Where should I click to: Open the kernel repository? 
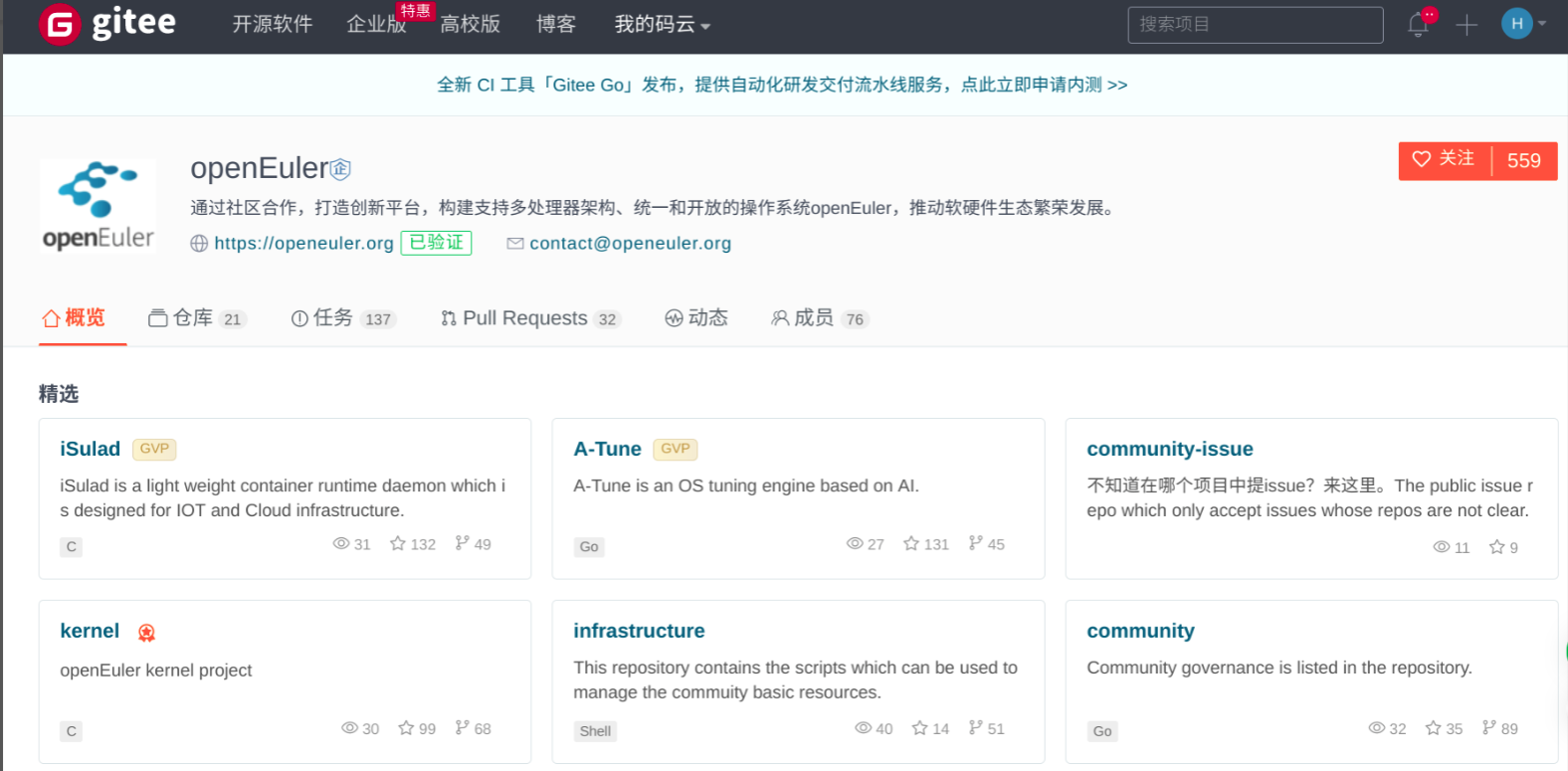[x=90, y=631]
